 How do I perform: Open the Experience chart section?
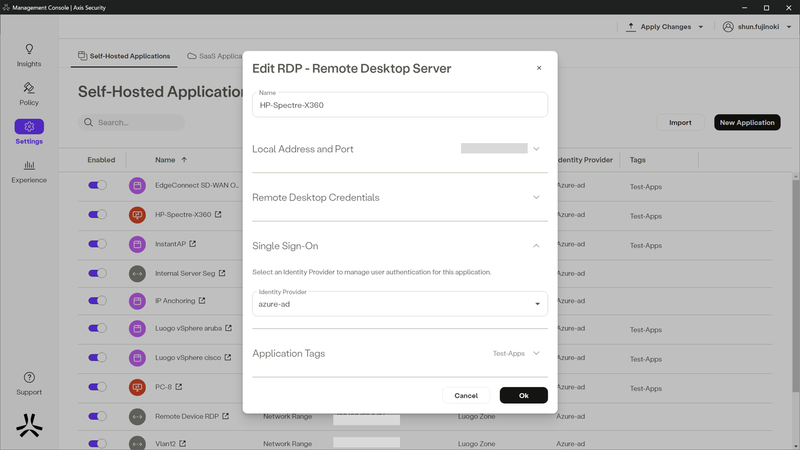click(29, 171)
